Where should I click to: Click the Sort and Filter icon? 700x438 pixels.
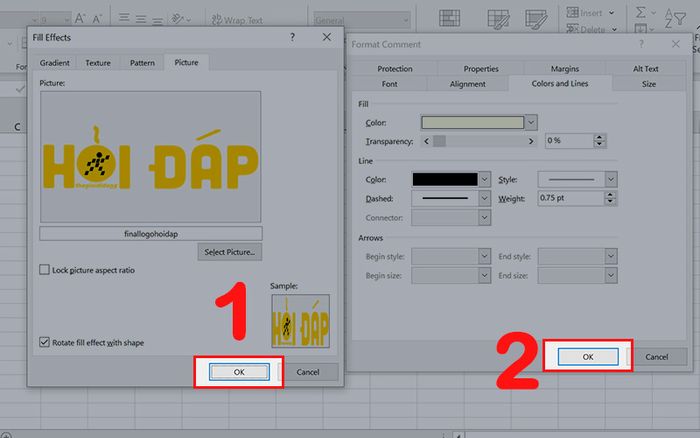(x=675, y=18)
